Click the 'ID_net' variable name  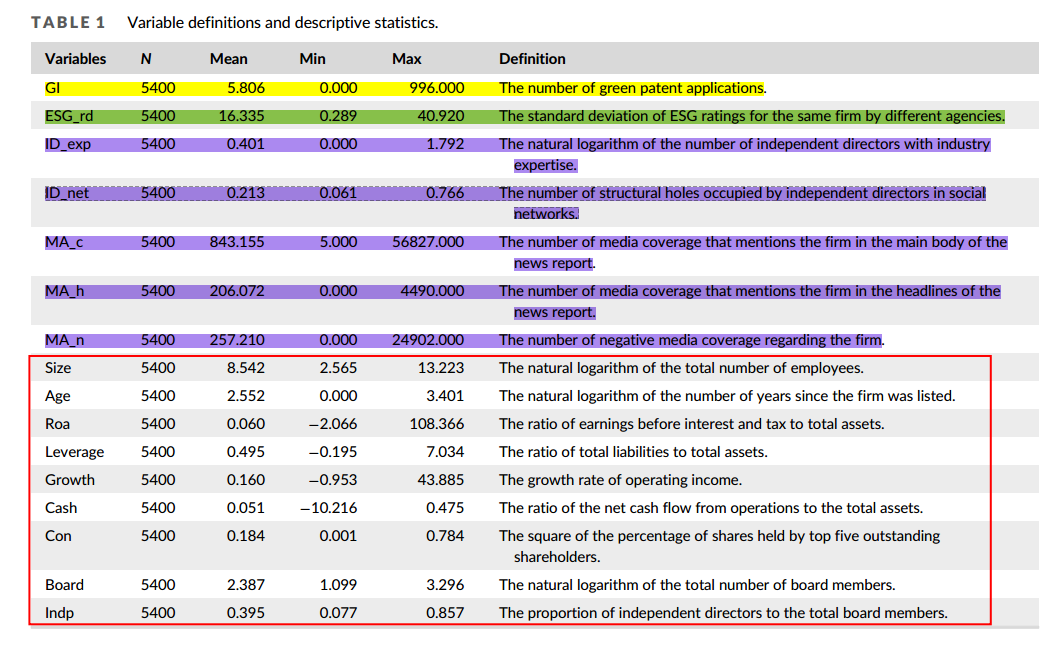(67, 193)
